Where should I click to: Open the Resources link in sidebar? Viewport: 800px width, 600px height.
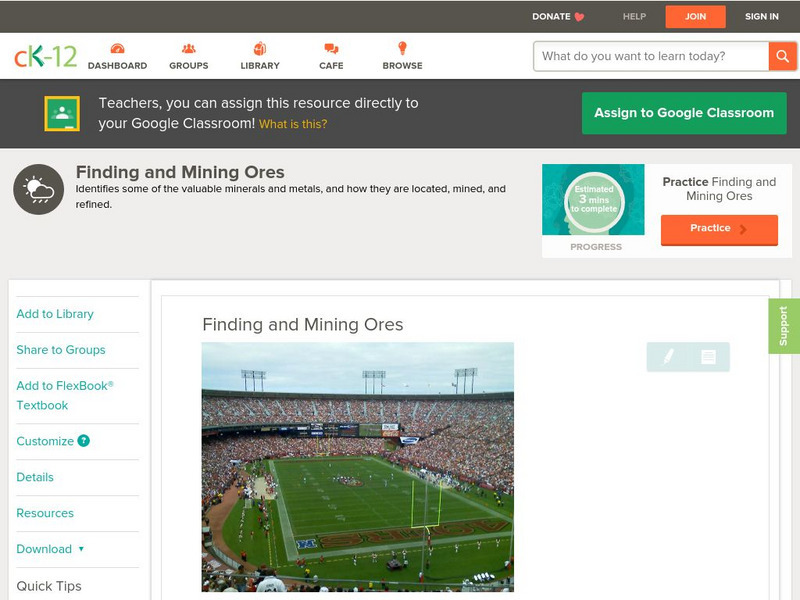click(x=45, y=513)
